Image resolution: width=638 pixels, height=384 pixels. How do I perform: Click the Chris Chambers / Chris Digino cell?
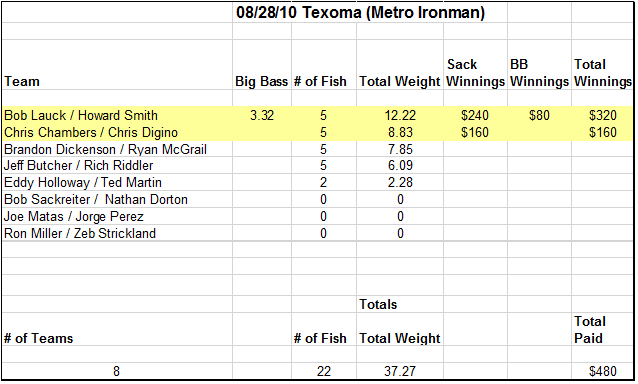[x=117, y=133]
